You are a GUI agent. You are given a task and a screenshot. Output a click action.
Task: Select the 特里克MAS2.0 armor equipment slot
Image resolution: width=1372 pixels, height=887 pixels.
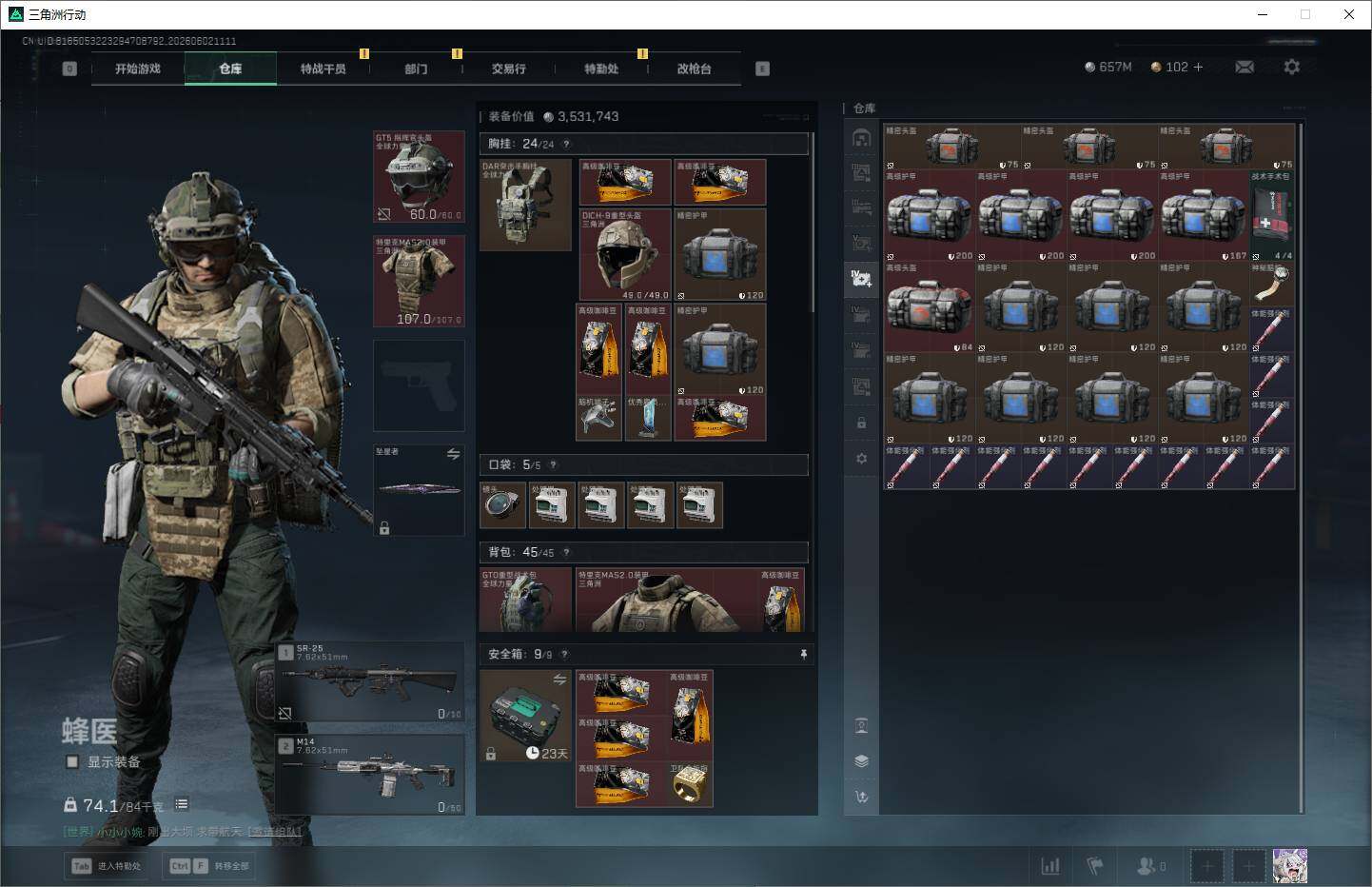pos(419,281)
